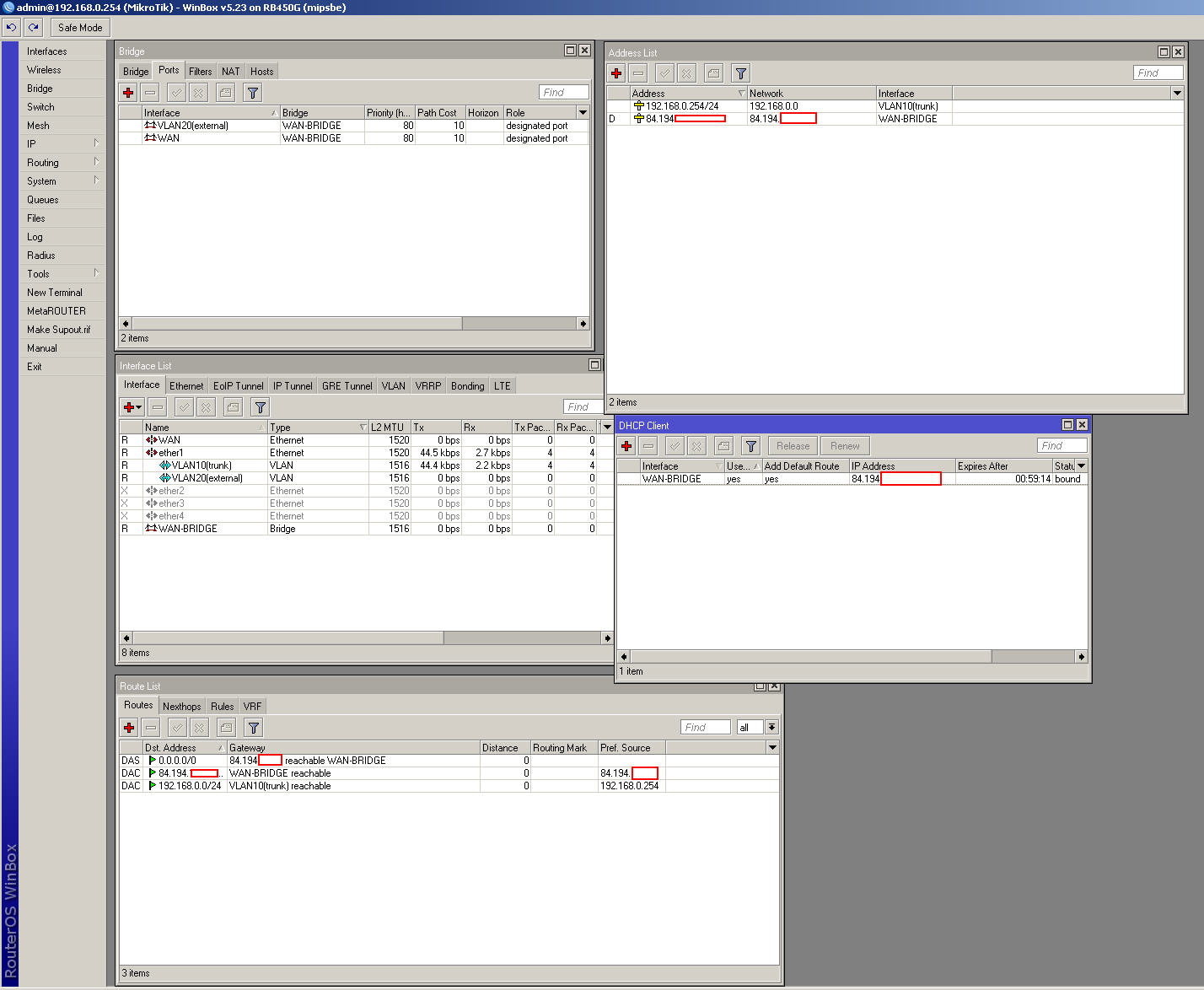Disable selected interface in Interface List

pyautogui.click(x=206, y=407)
